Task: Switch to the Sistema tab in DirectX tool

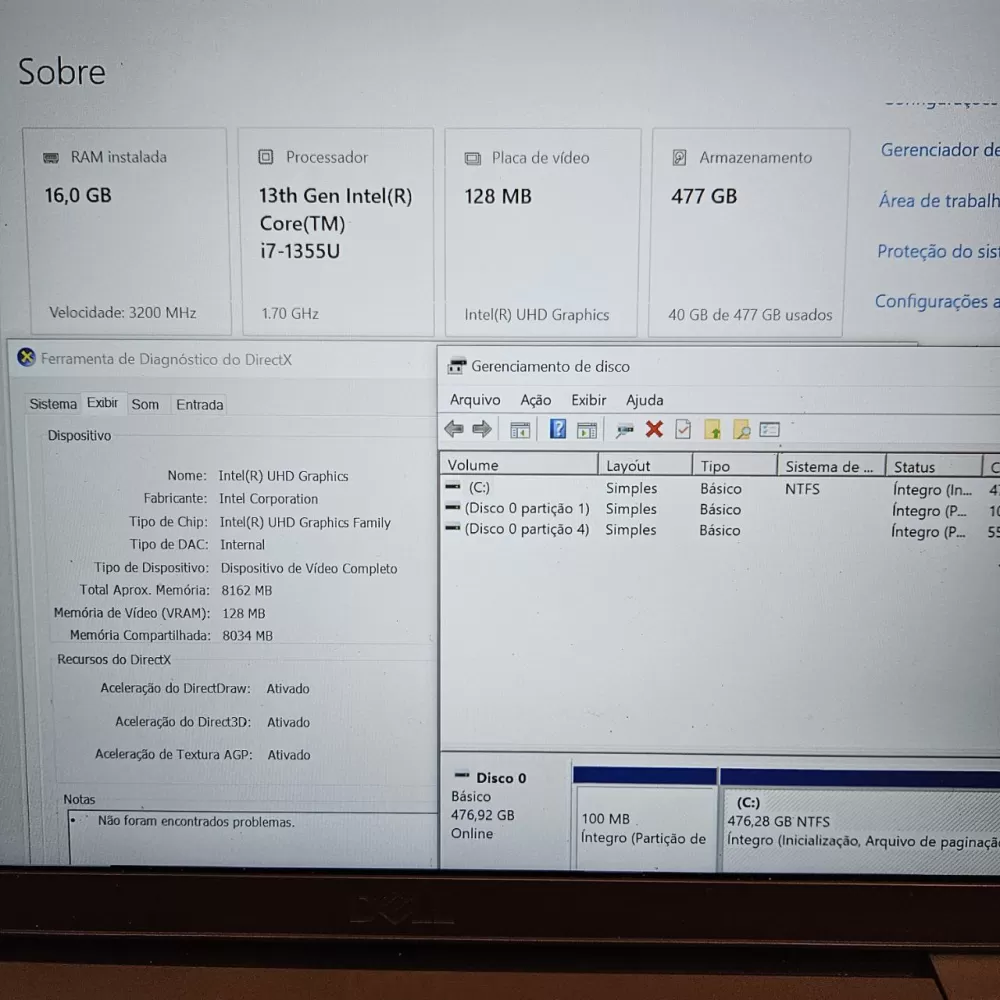Action: (x=53, y=404)
